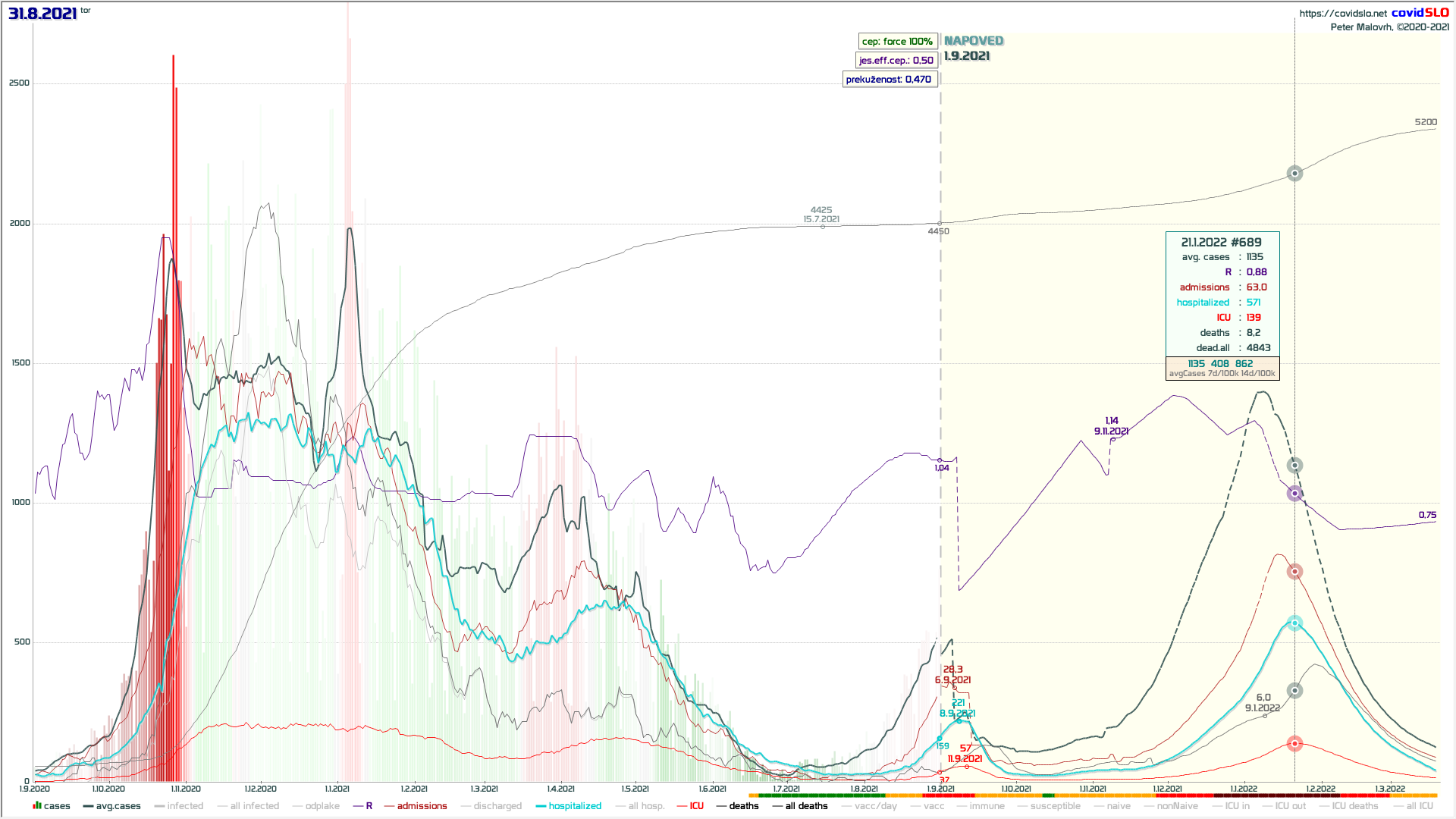The width and height of the screenshot is (1456, 819).
Task: Click the red hover marker on ICU curve
Action: point(1294,744)
